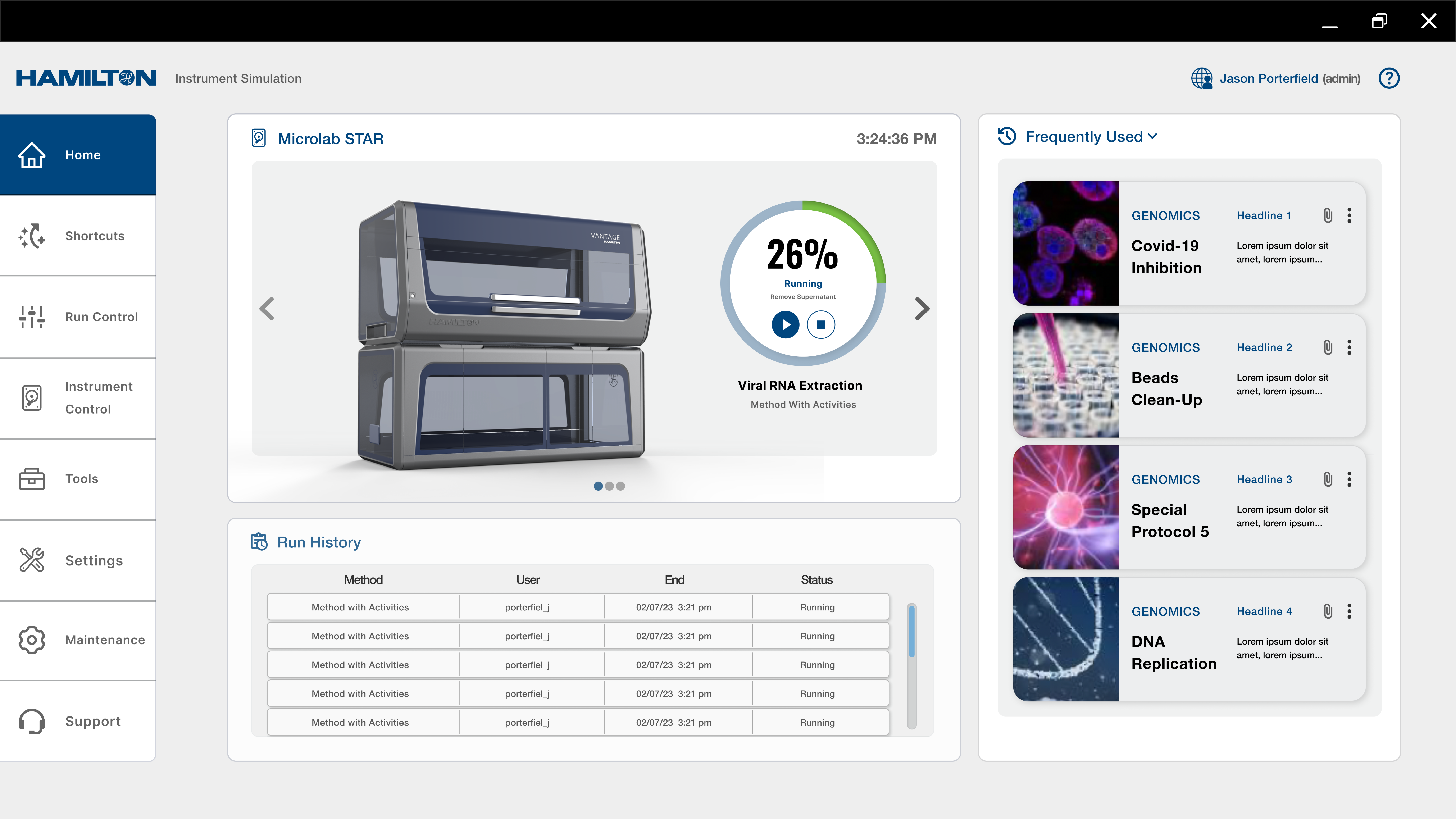The height and width of the screenshot is (819, 1456).
Task: Open more options for Covid-19 Inhibition
Action: pyautogui.click(x=1349, y=215)
